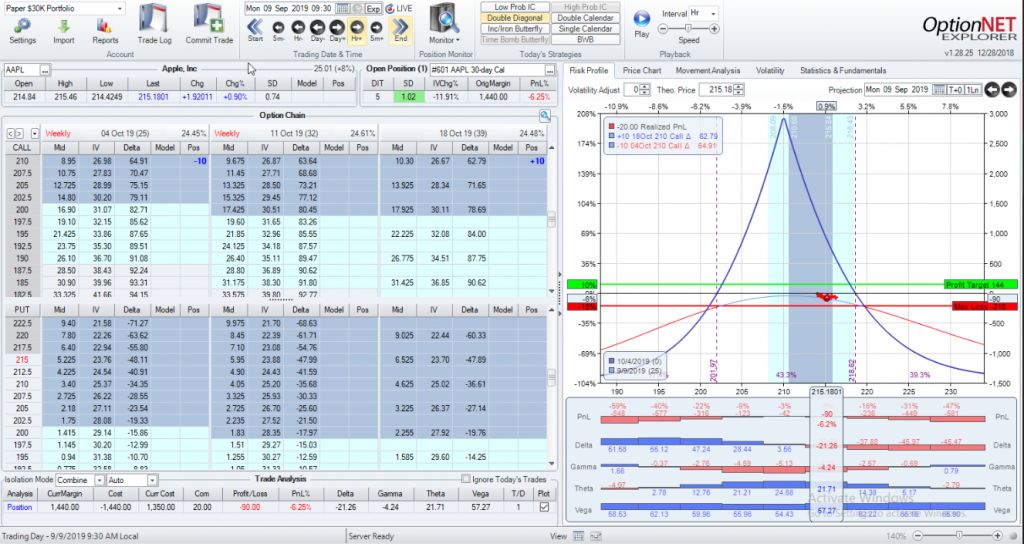Image resolution: width=1024 pixels, height=544 pixels.
Task: Click the Option Chain magnifier icon
Action: coord(545,116)
